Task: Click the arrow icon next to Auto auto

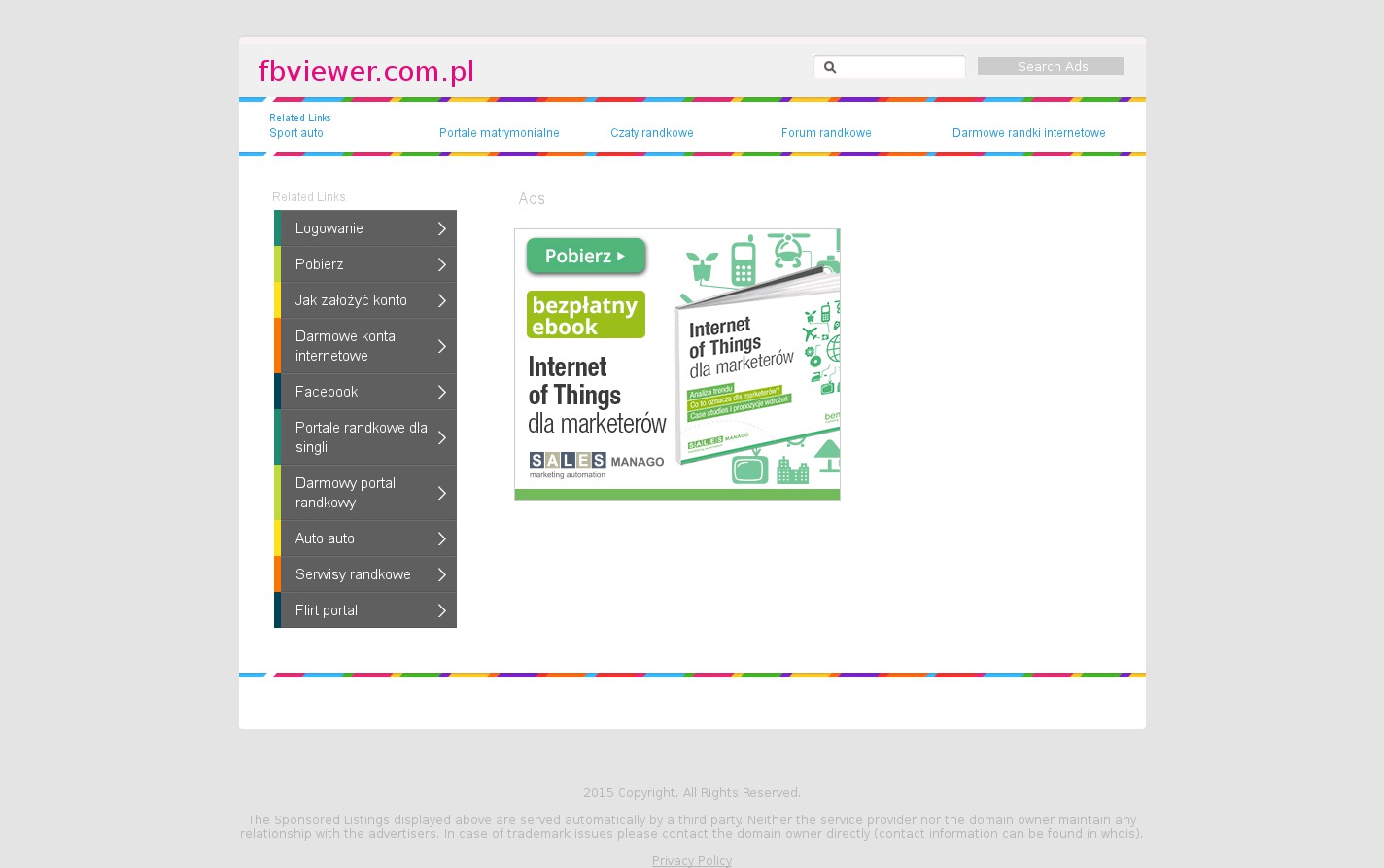Action: click(441, 538)
